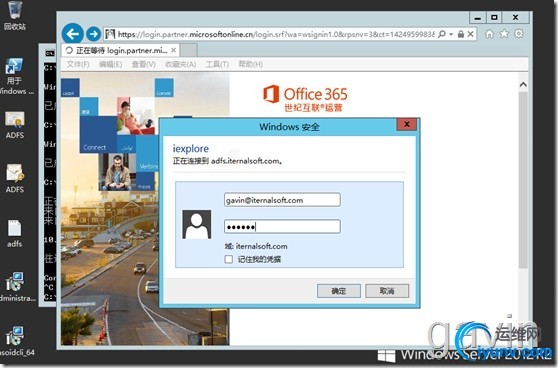This screenshot has height=368, width=558.
Task: Click the browser Back arrow button
Action: (x=73, y=34)
